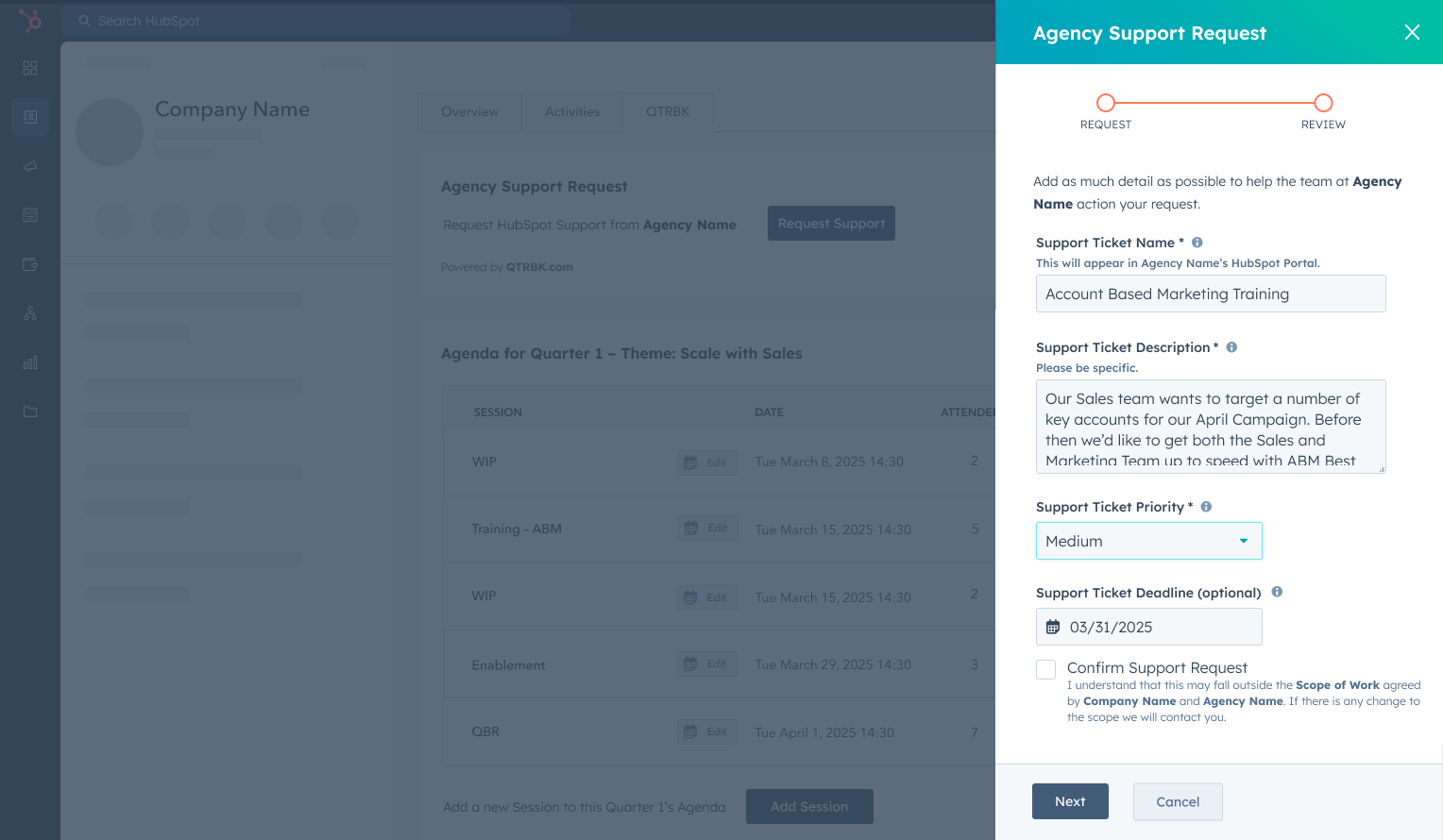
Task: Switch to the Activities tab
Action: [572, 111]
